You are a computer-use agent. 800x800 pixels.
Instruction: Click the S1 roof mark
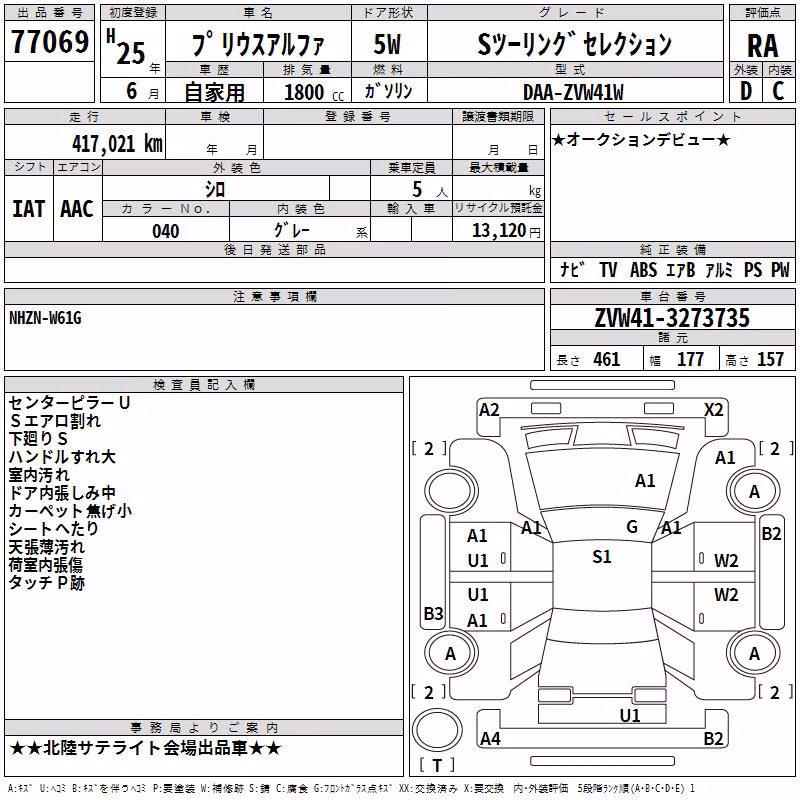[x=602, y=557]
